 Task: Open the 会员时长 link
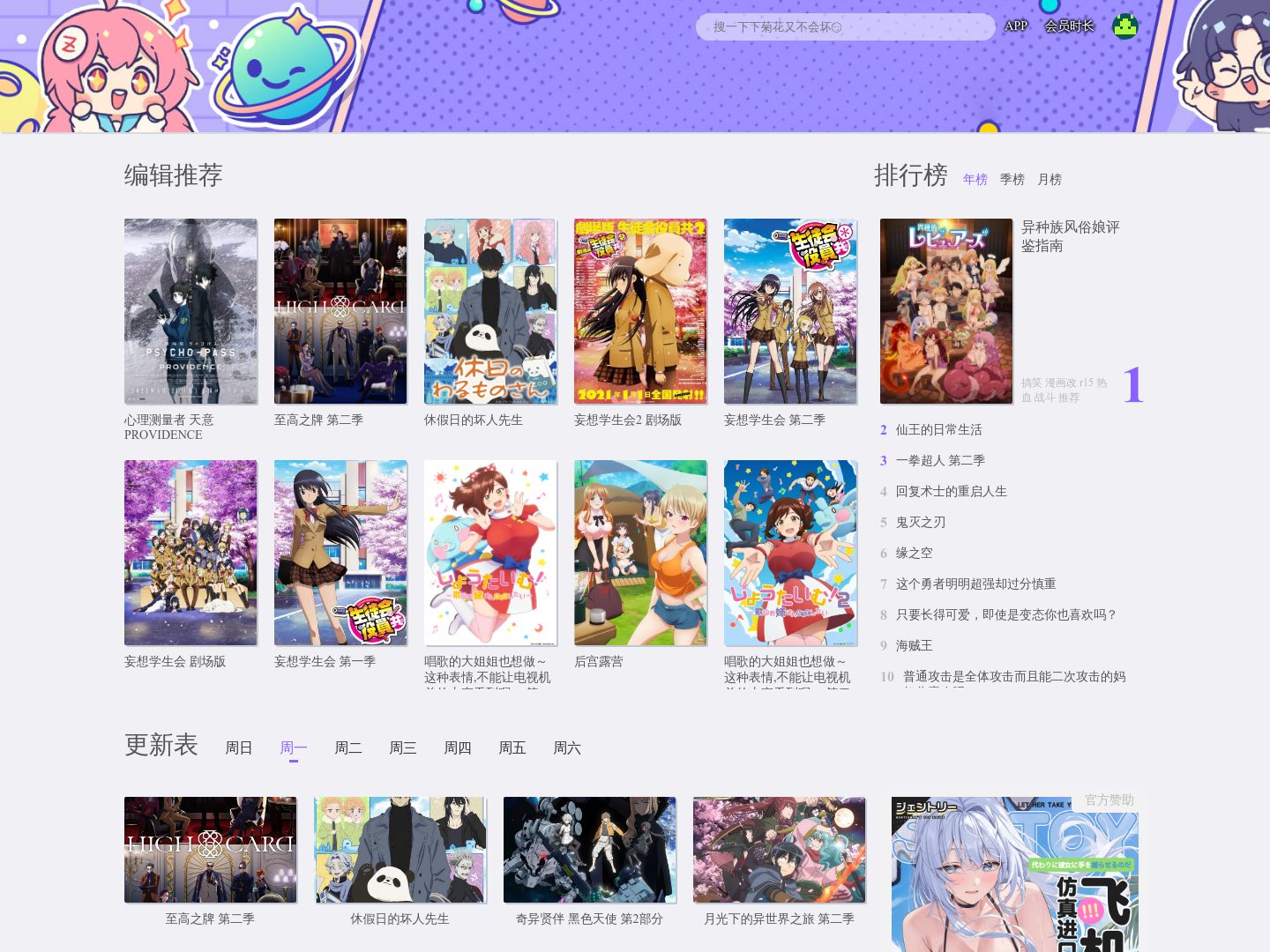point(1069,26)
